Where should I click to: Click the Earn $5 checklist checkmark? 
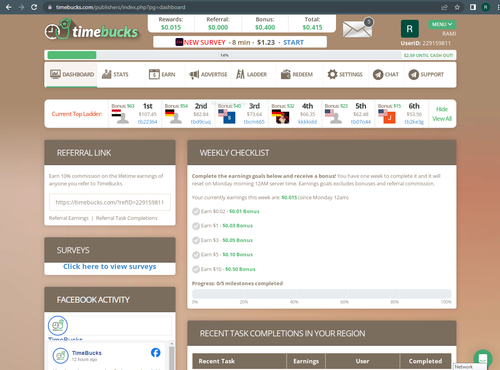196,255
